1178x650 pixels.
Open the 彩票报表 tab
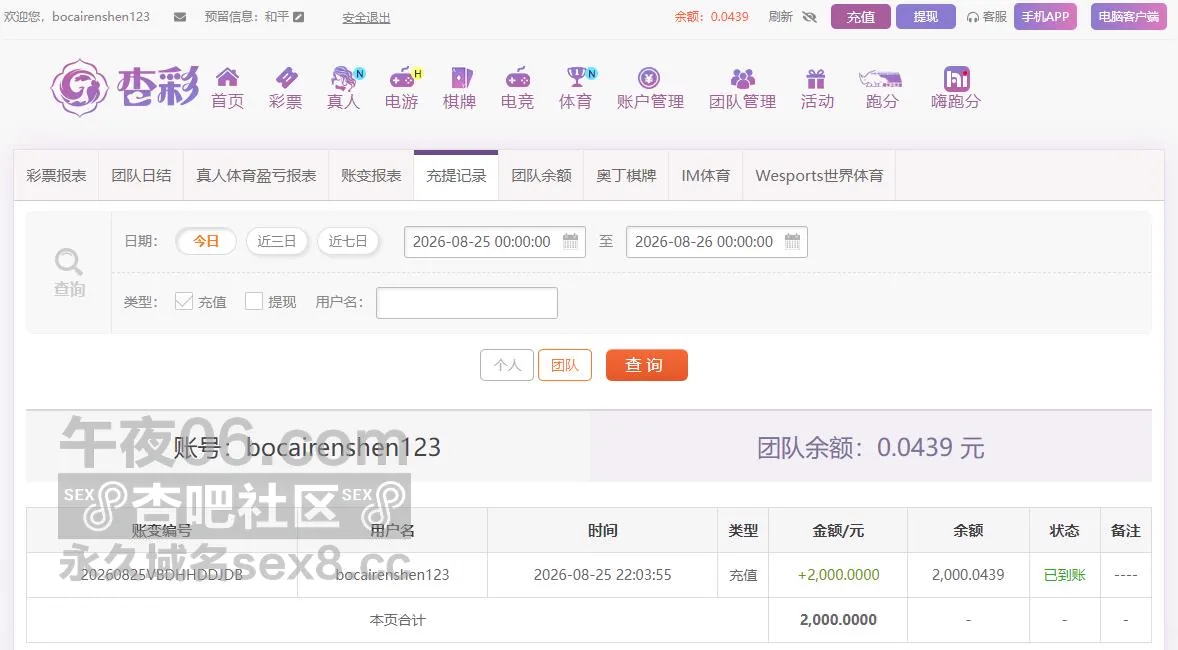tap(56, 176)
